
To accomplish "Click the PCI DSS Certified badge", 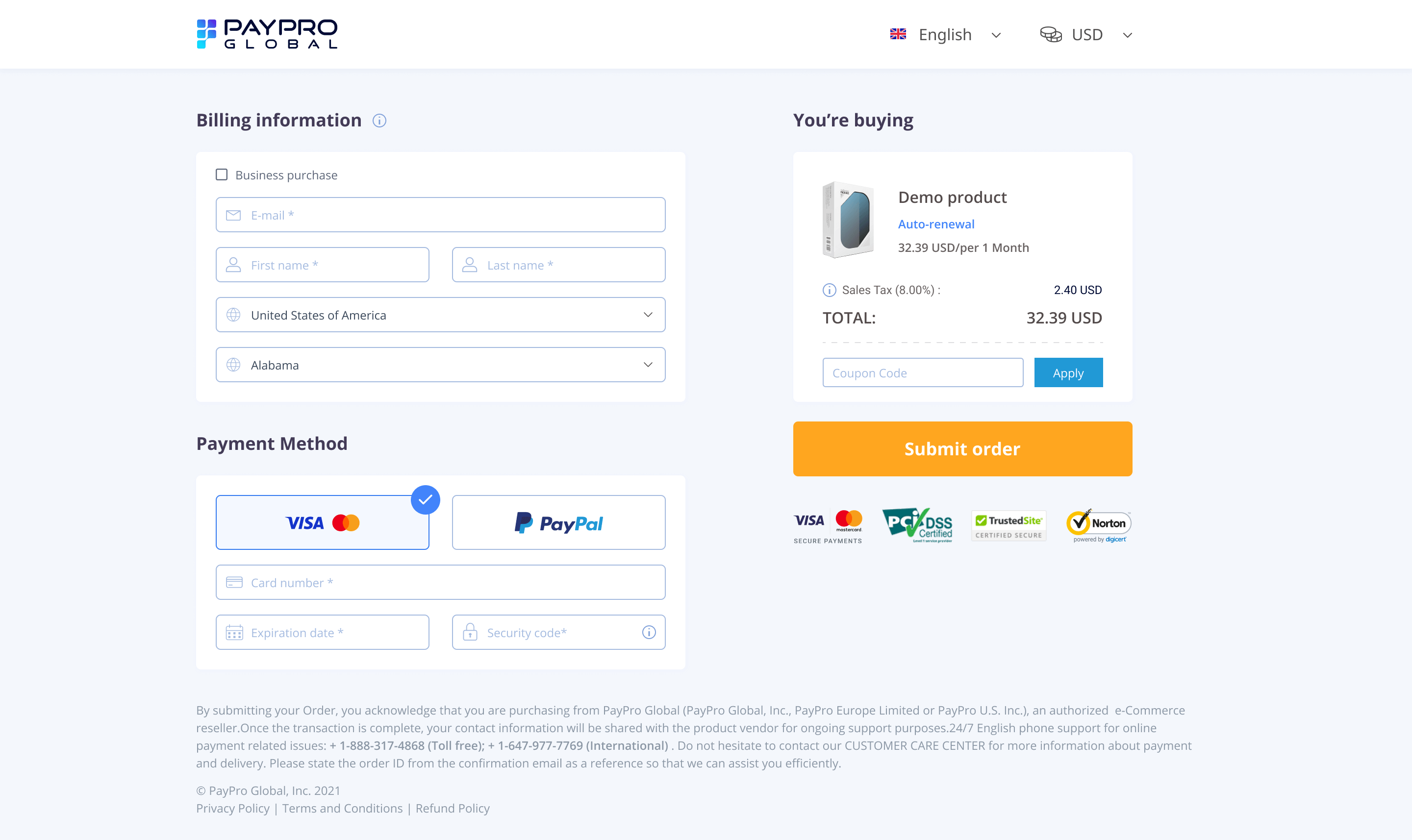I will pyautogui.click(x=917, y=524).
